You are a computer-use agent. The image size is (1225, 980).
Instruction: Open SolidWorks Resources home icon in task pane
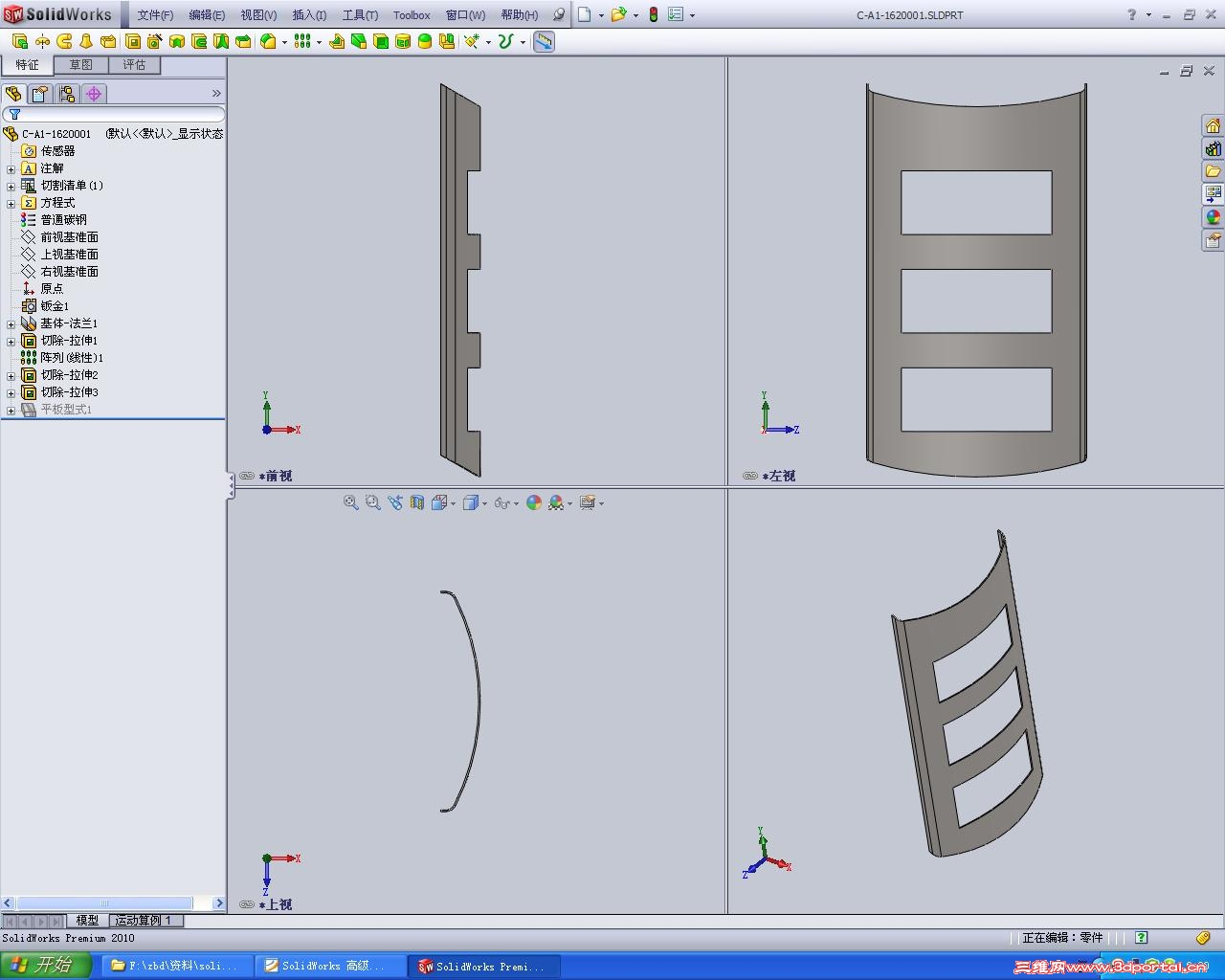(1213, 125)
